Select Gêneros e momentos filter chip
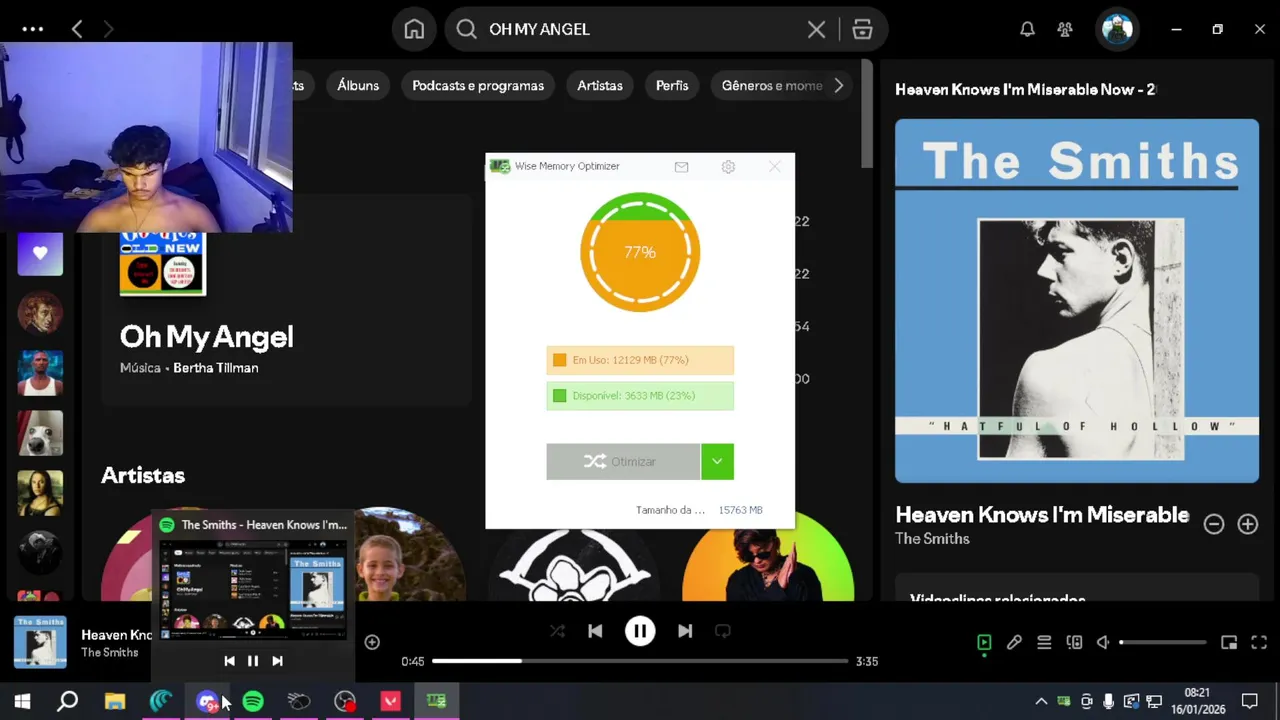This screenshot has width=1280, height=720. [772, 85]
